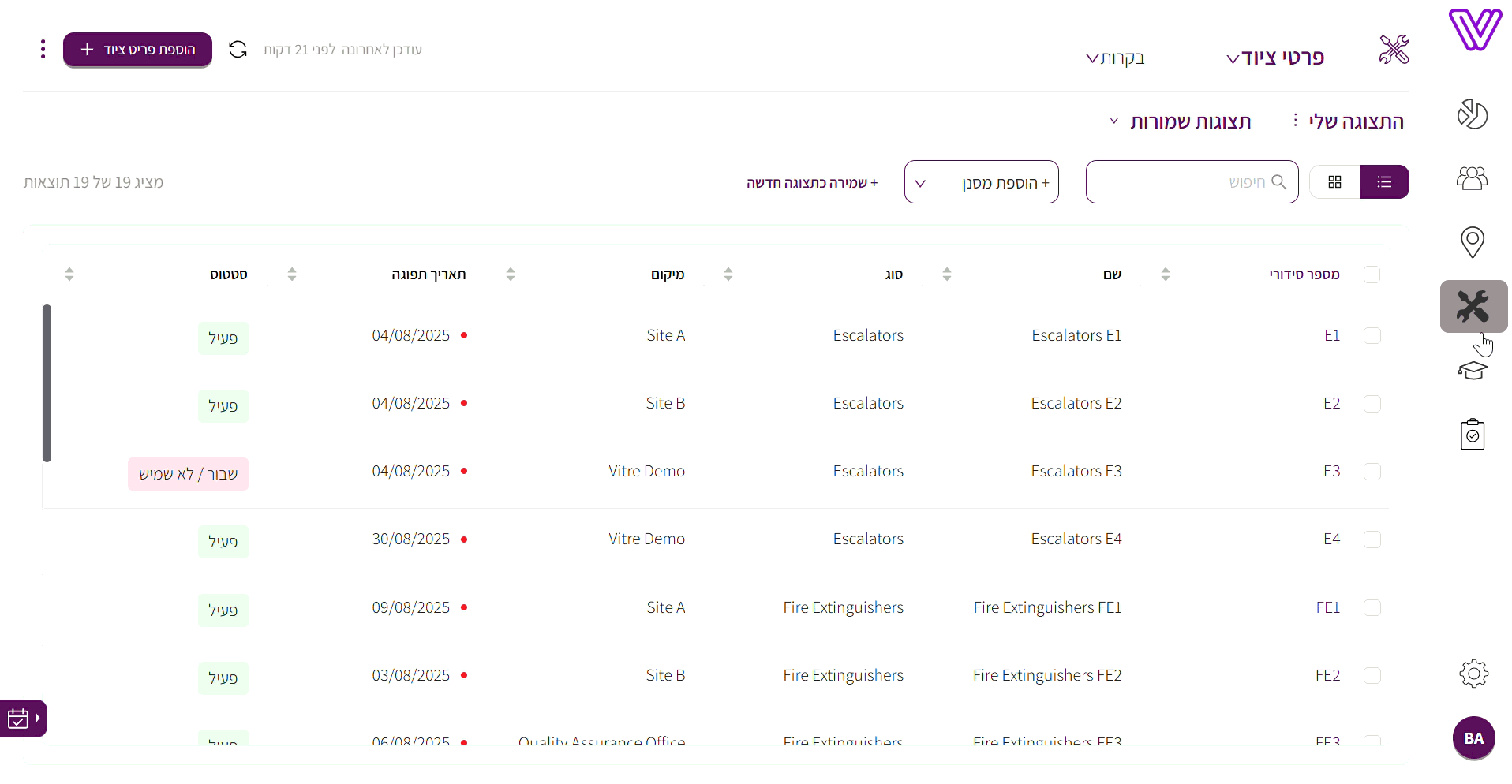This screenshot has width=1512, height=784.
Task: Open the dashboard pie chart icon in sidebar
Action: click(1473, 114)
